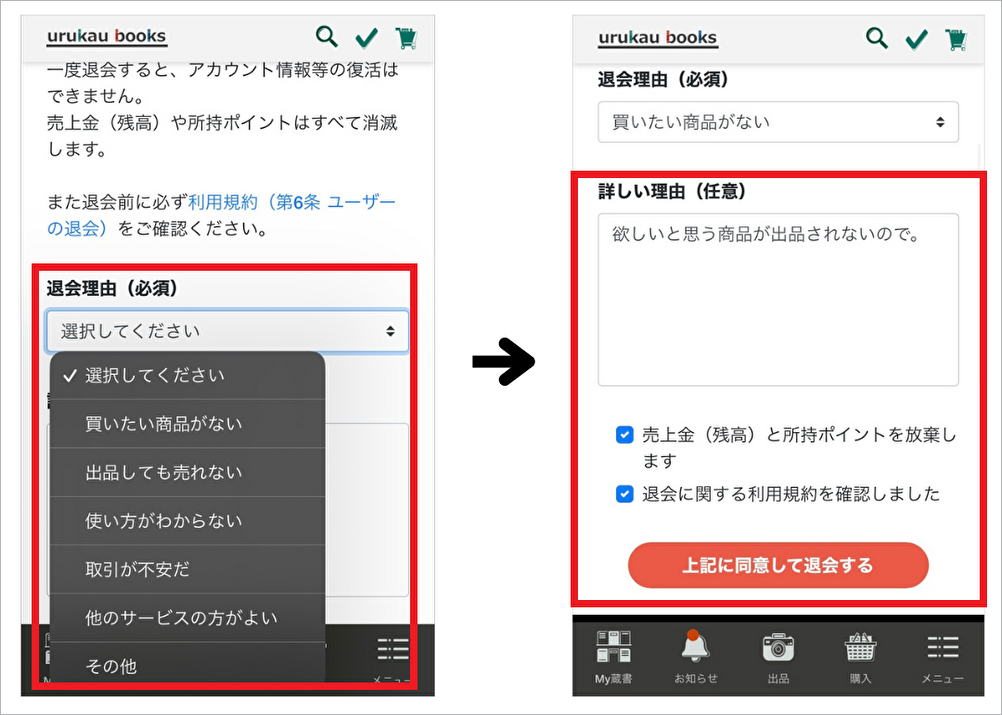Expand the 買いたい商品がない dropdown on right
Screen dimensions: 1002x715
[x=778, y=122]
